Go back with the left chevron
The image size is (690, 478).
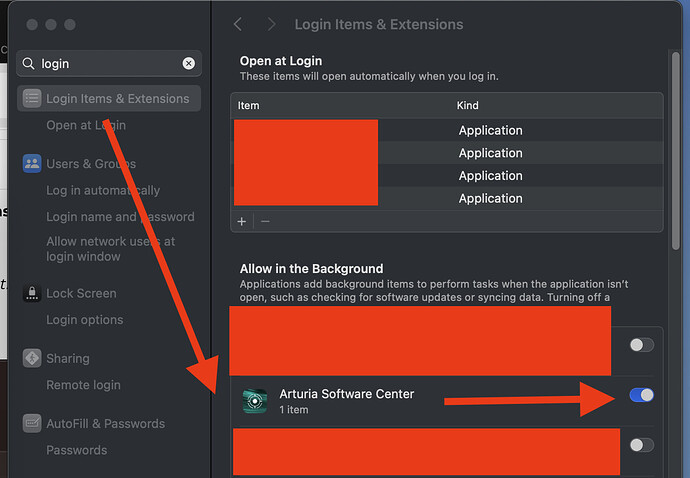[x=238, y=24]
